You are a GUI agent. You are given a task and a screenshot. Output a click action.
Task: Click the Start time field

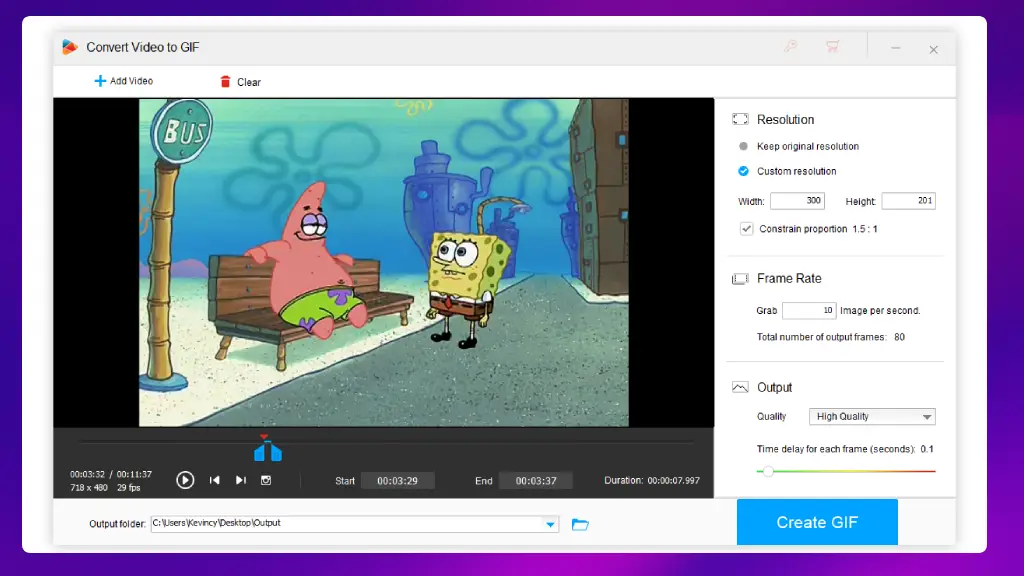(x=397, y=481)
